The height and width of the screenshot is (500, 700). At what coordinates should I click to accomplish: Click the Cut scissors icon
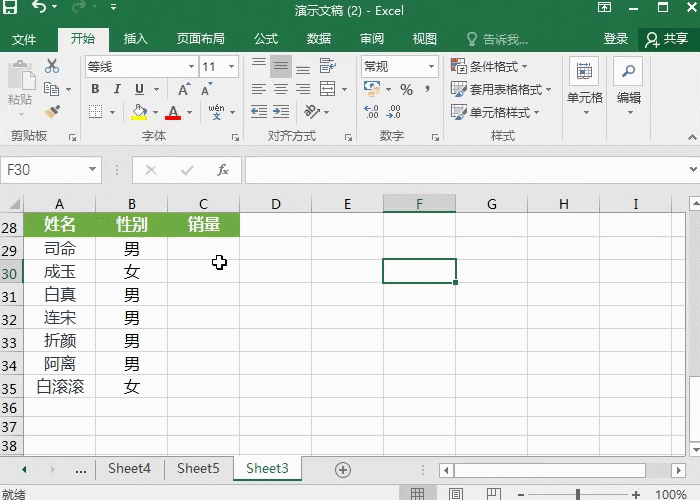point(52,66)
